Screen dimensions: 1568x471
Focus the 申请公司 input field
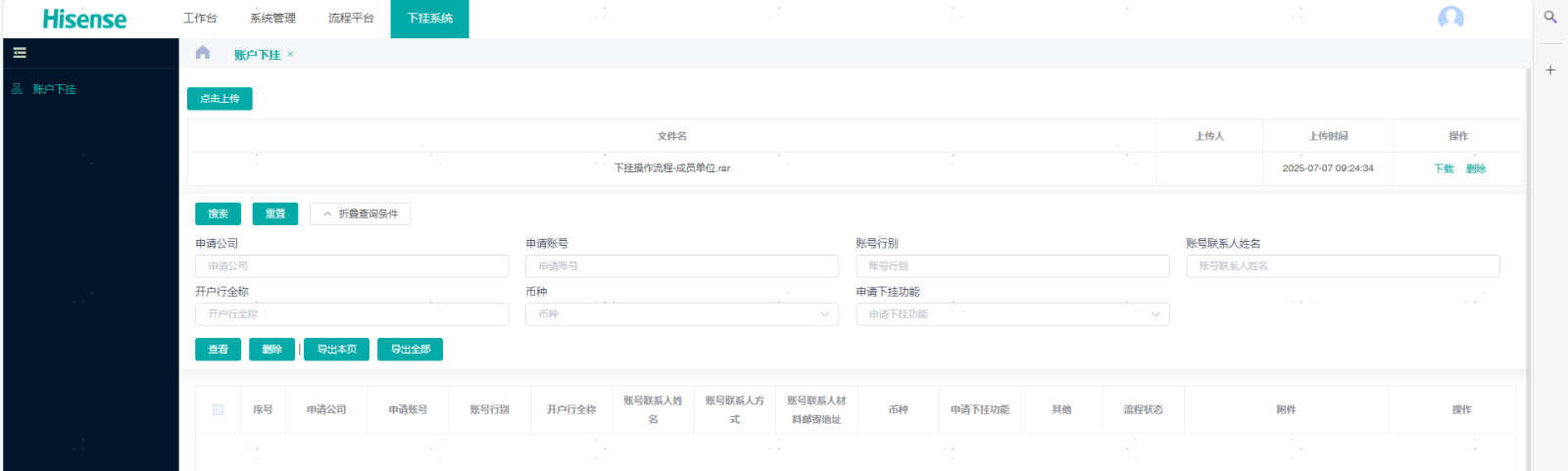click(352, 266)
